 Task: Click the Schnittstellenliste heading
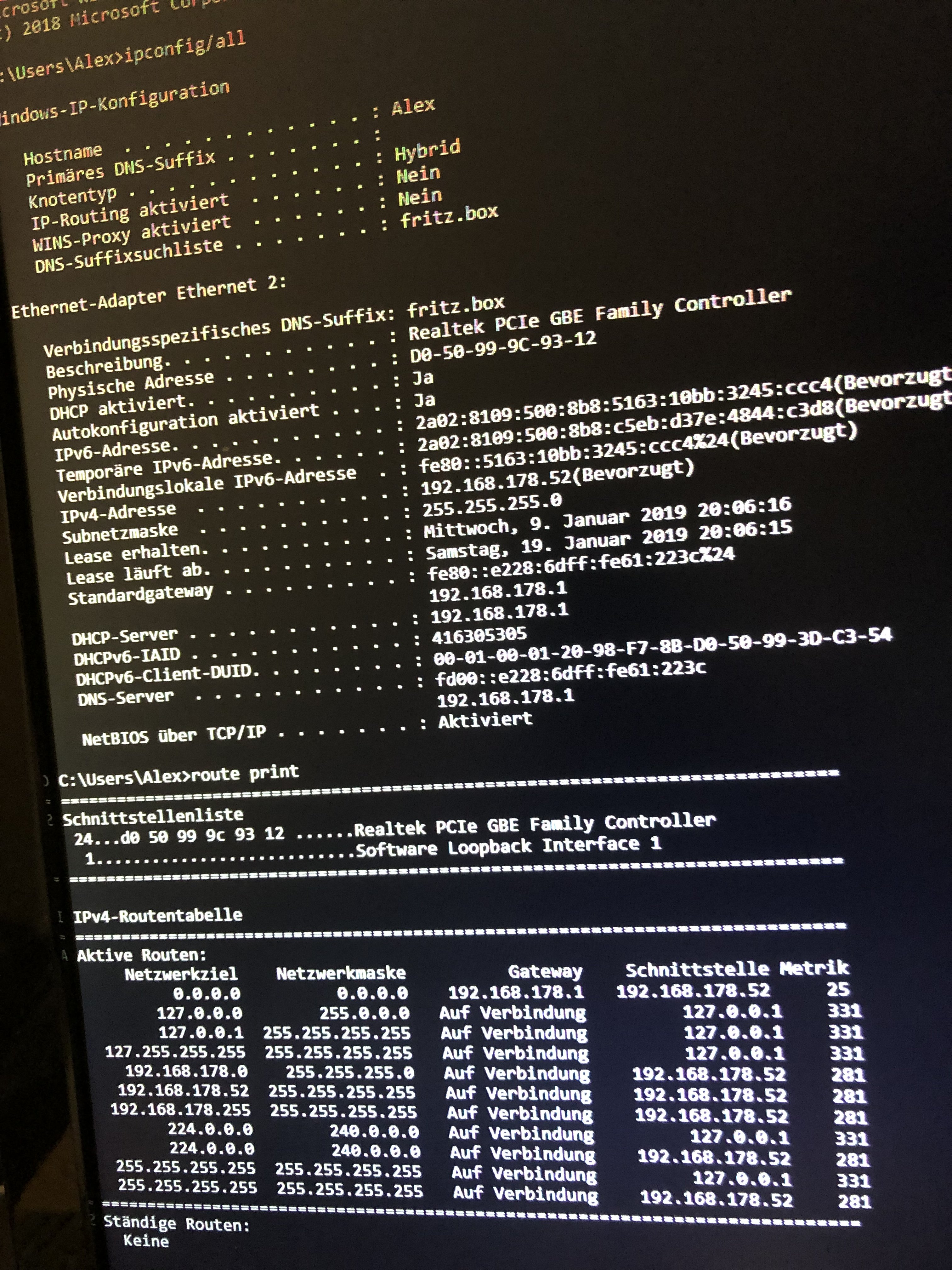(153, 816)
